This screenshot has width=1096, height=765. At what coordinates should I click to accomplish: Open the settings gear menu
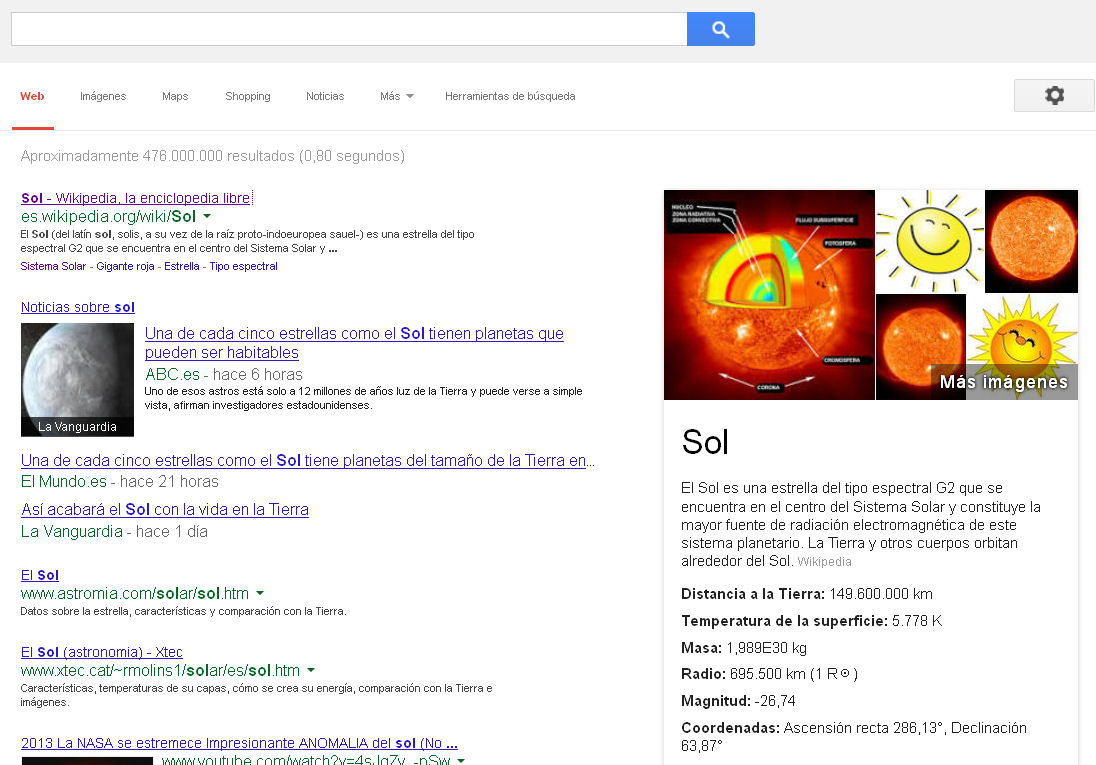pyautogui.click(x=1054, y=95)
